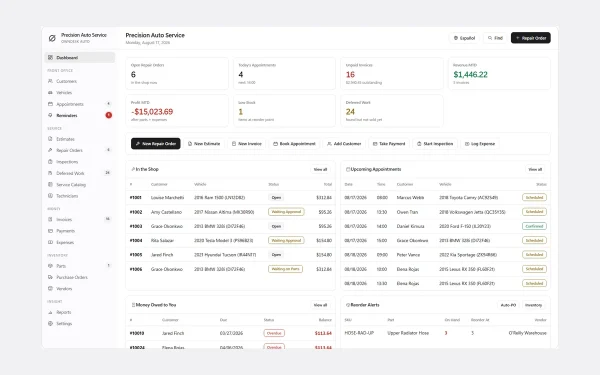Open Dashboard in the sidebar

(x=80, y=57)
